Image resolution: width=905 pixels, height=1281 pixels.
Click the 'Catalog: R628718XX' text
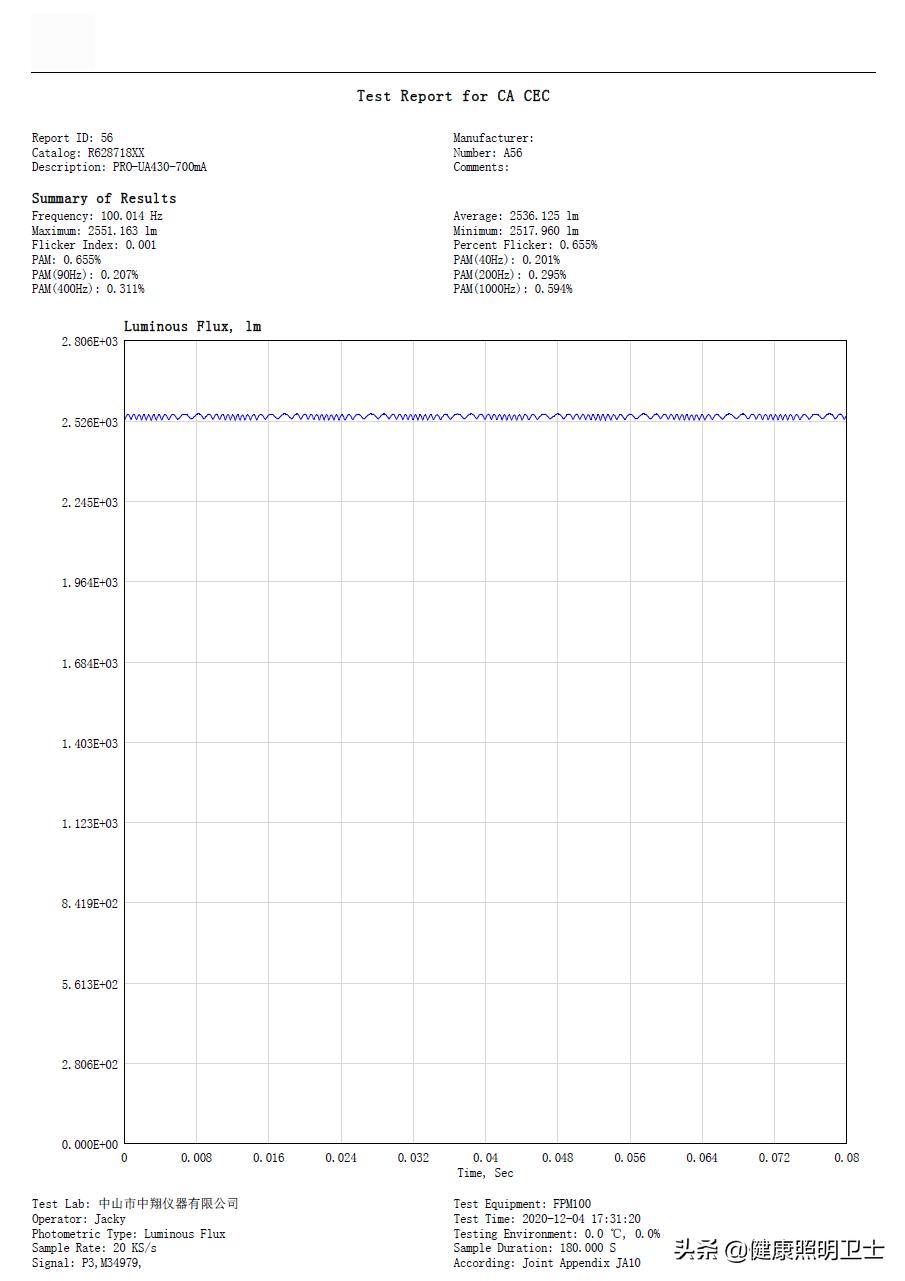88,153
